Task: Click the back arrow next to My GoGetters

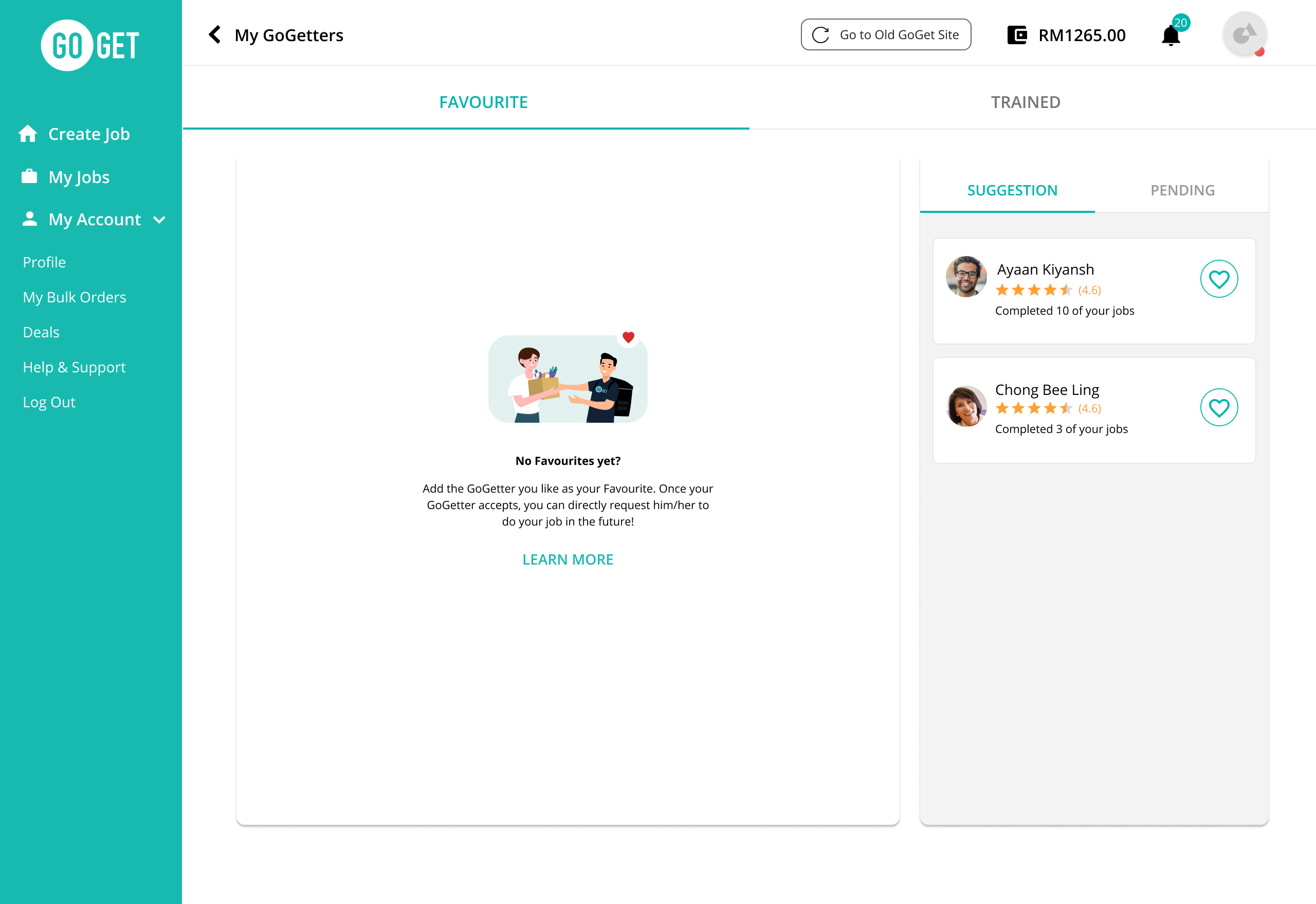Action: point(214,34)
